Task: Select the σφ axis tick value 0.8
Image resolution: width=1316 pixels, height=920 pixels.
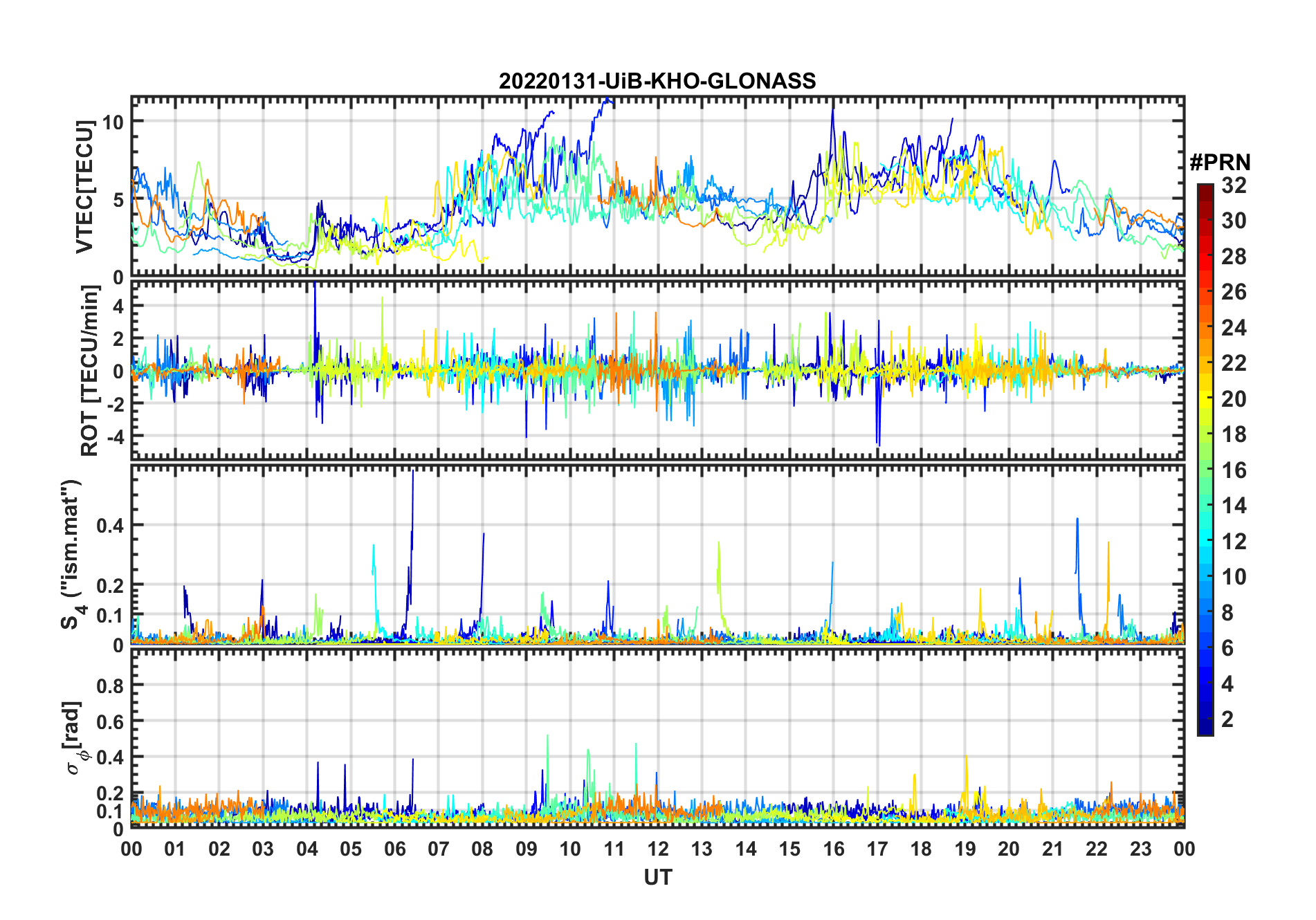Action: pyautogui.click(x=110, y=686)
